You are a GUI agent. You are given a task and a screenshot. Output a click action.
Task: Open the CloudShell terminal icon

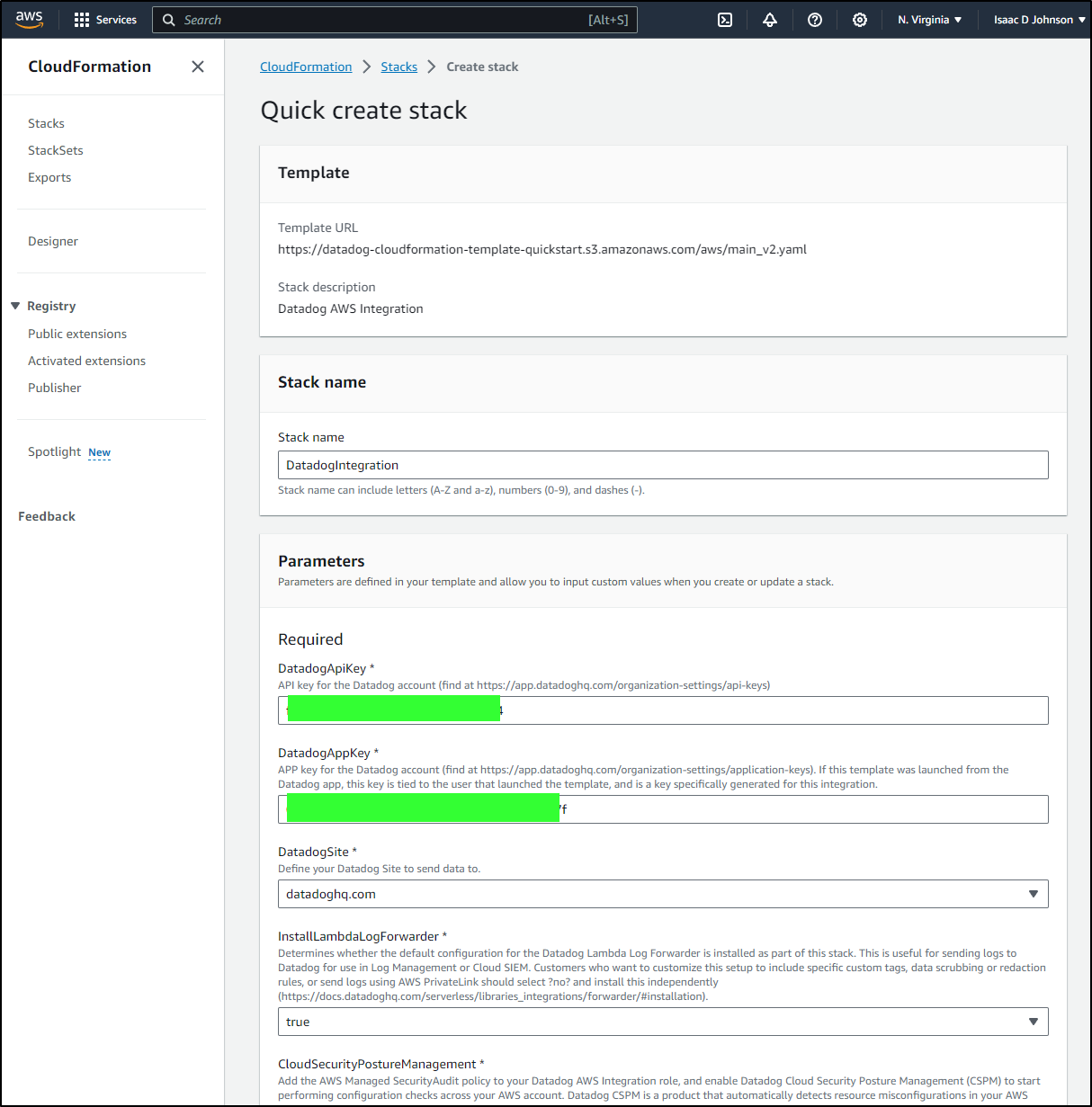point(725,20)
